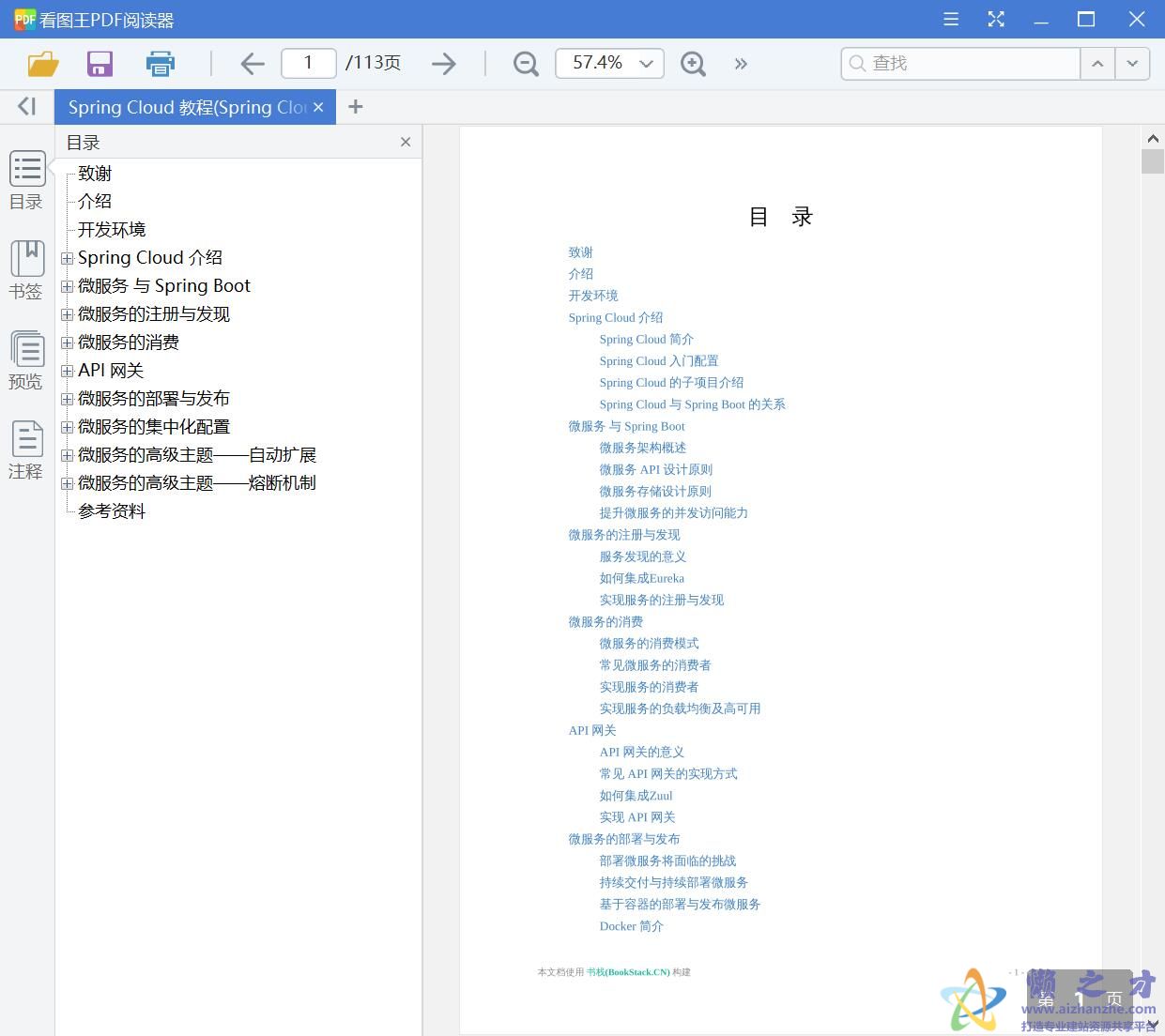Open 书栈(BookStack.CN) footer link
The height and width of the screenshot is (1036, 1165).
click(x=628, y=972)
